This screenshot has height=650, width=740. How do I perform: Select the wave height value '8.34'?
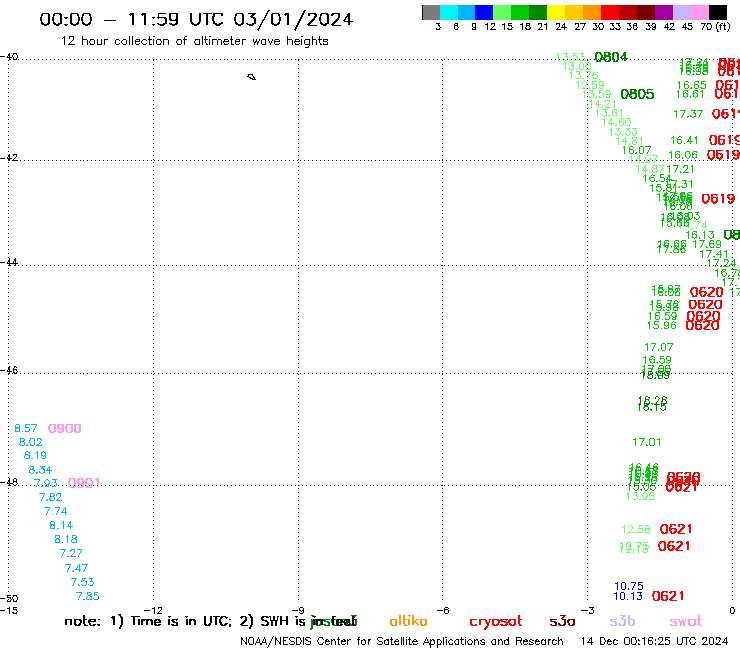pyautogui.click(x=40, y=470)
